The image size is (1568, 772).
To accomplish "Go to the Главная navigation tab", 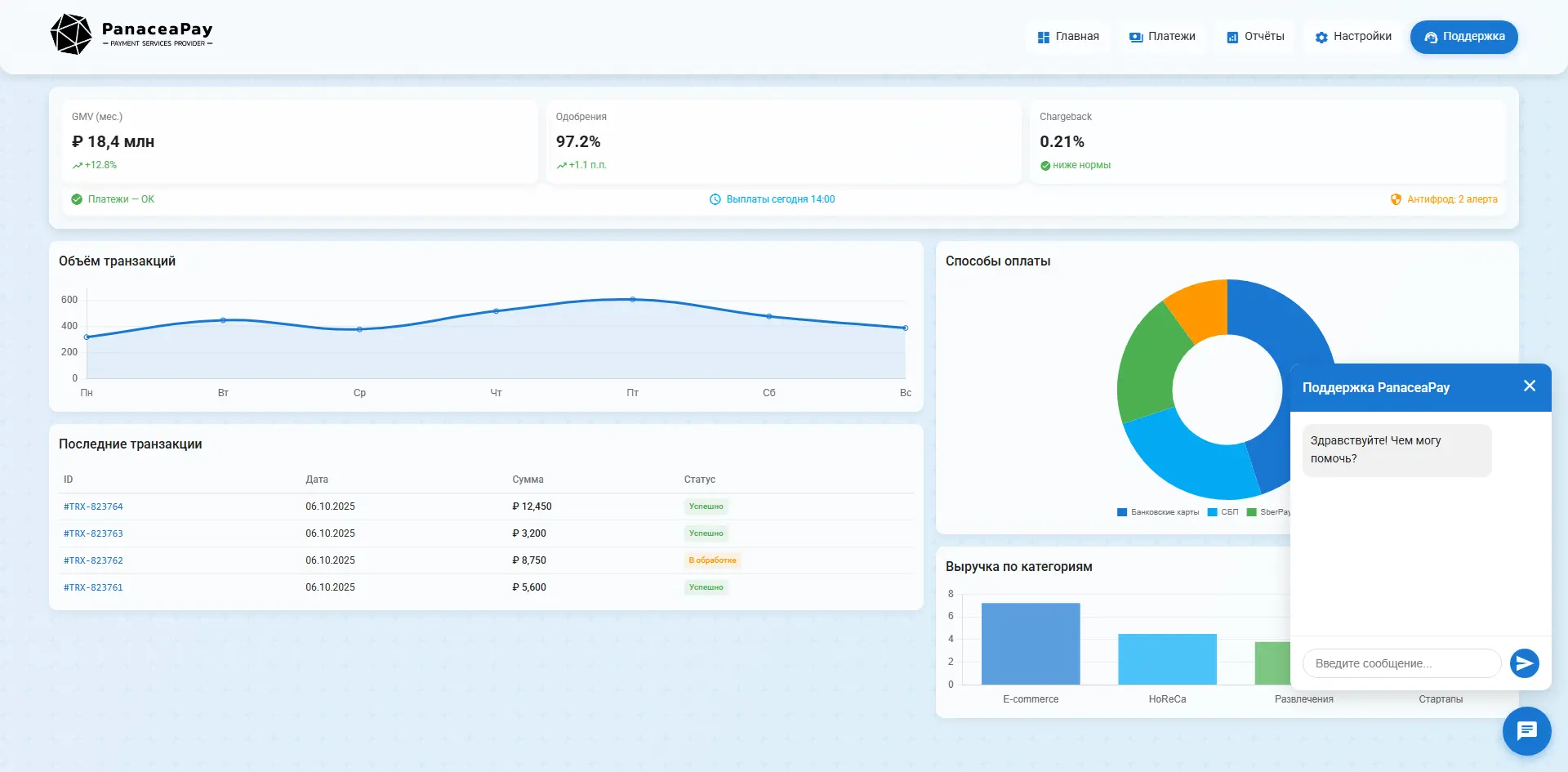I will point(1068,37).
